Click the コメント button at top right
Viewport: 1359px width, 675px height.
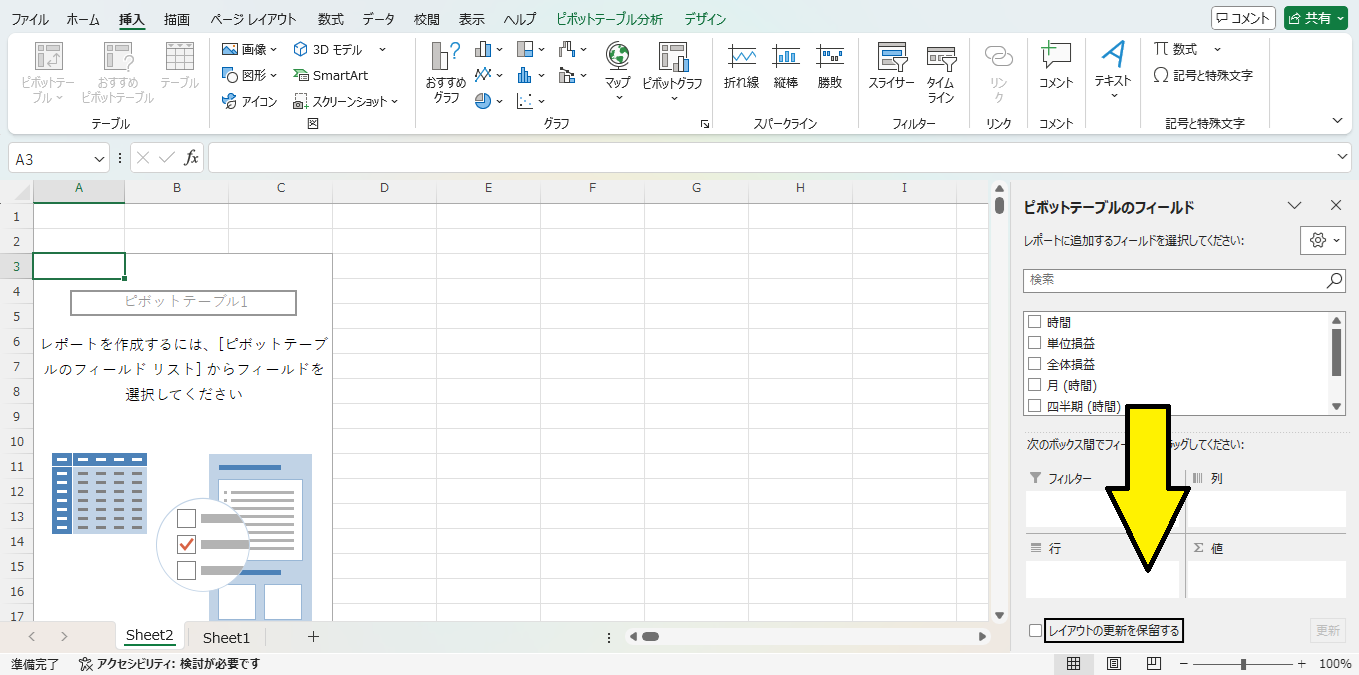1242,18
